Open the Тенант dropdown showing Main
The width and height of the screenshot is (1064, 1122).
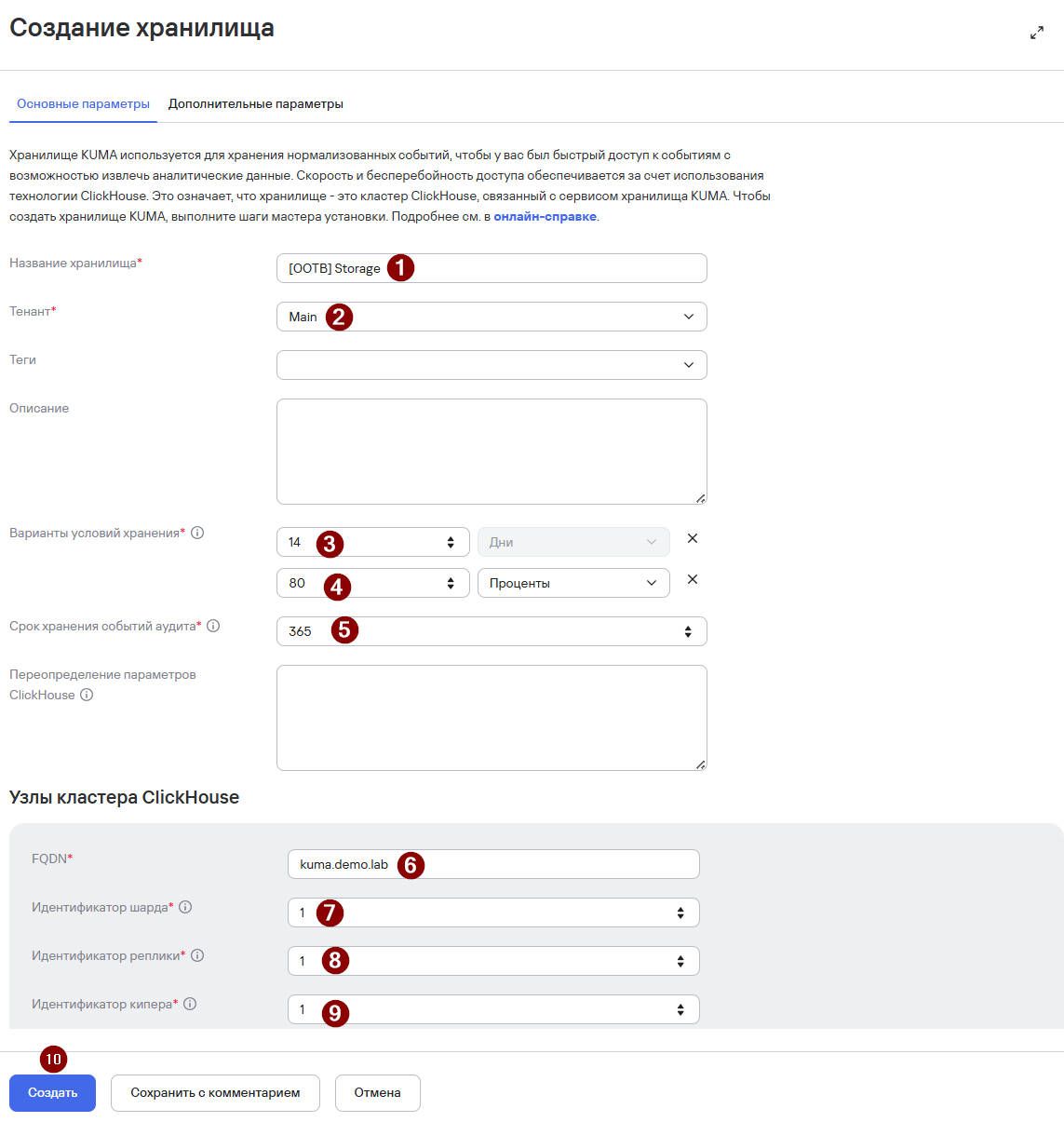coord(492,317)
